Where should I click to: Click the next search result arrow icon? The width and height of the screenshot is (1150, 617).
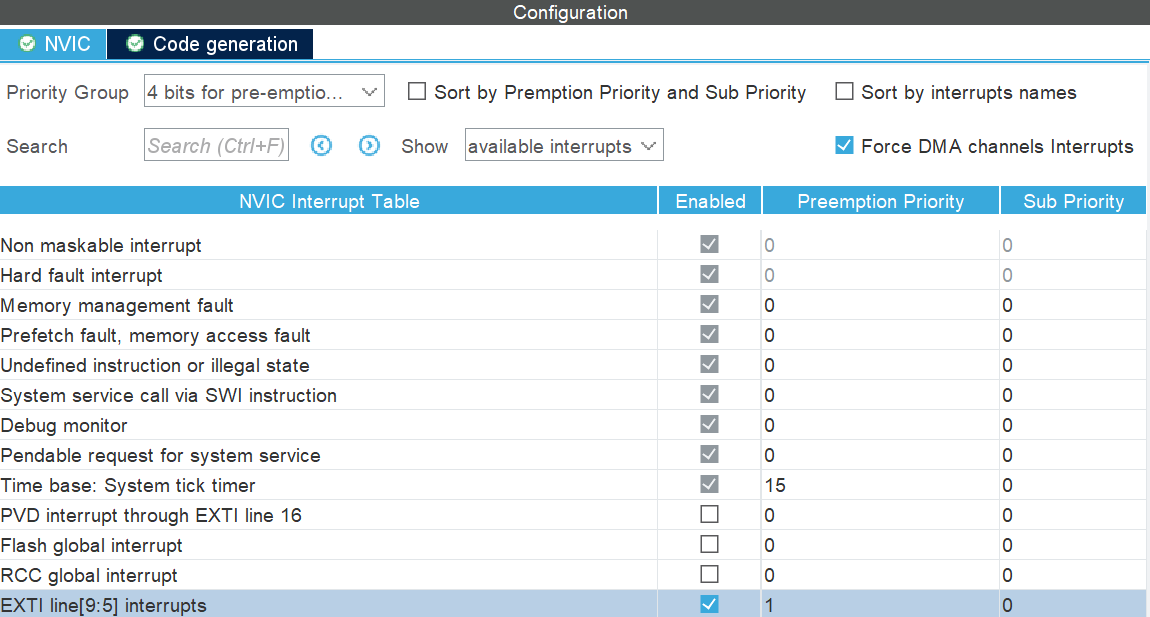[370, 146]
